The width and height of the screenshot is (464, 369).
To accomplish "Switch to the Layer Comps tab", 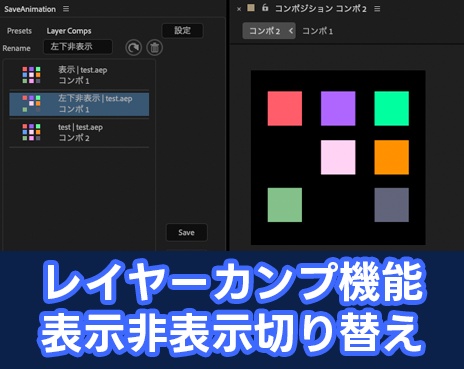I will point(69,31).
